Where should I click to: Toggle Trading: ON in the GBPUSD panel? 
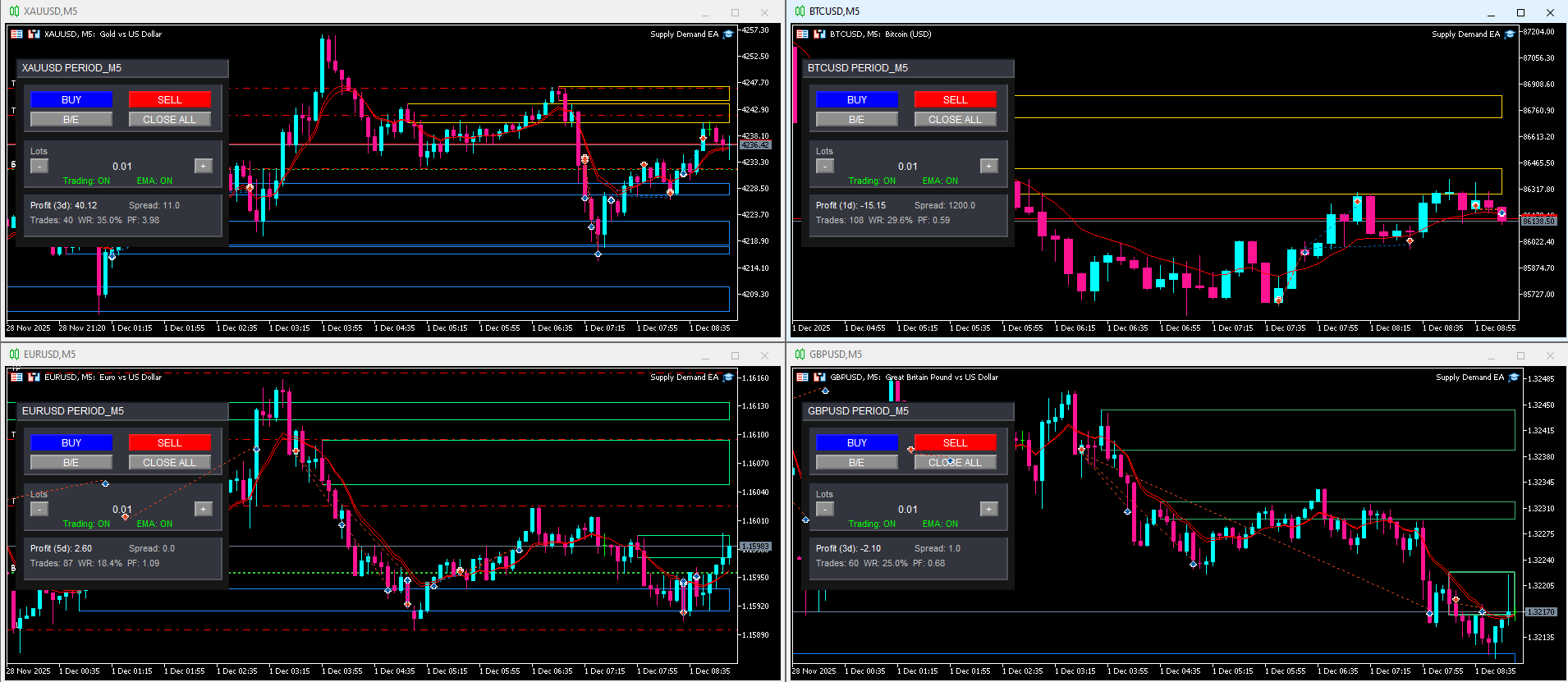click(x=872, y=524)
